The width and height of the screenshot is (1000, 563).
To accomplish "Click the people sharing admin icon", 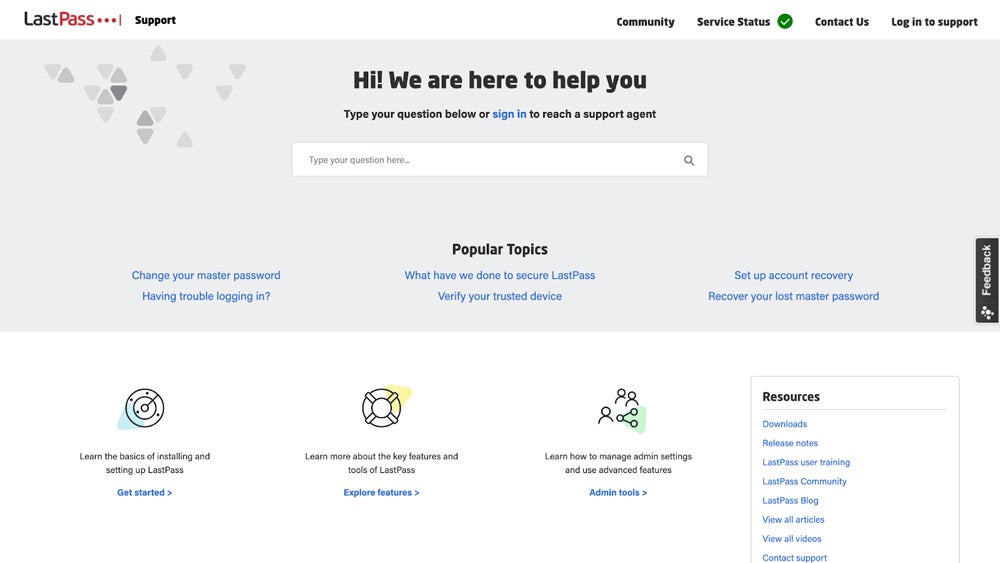I will pos(620,408).
